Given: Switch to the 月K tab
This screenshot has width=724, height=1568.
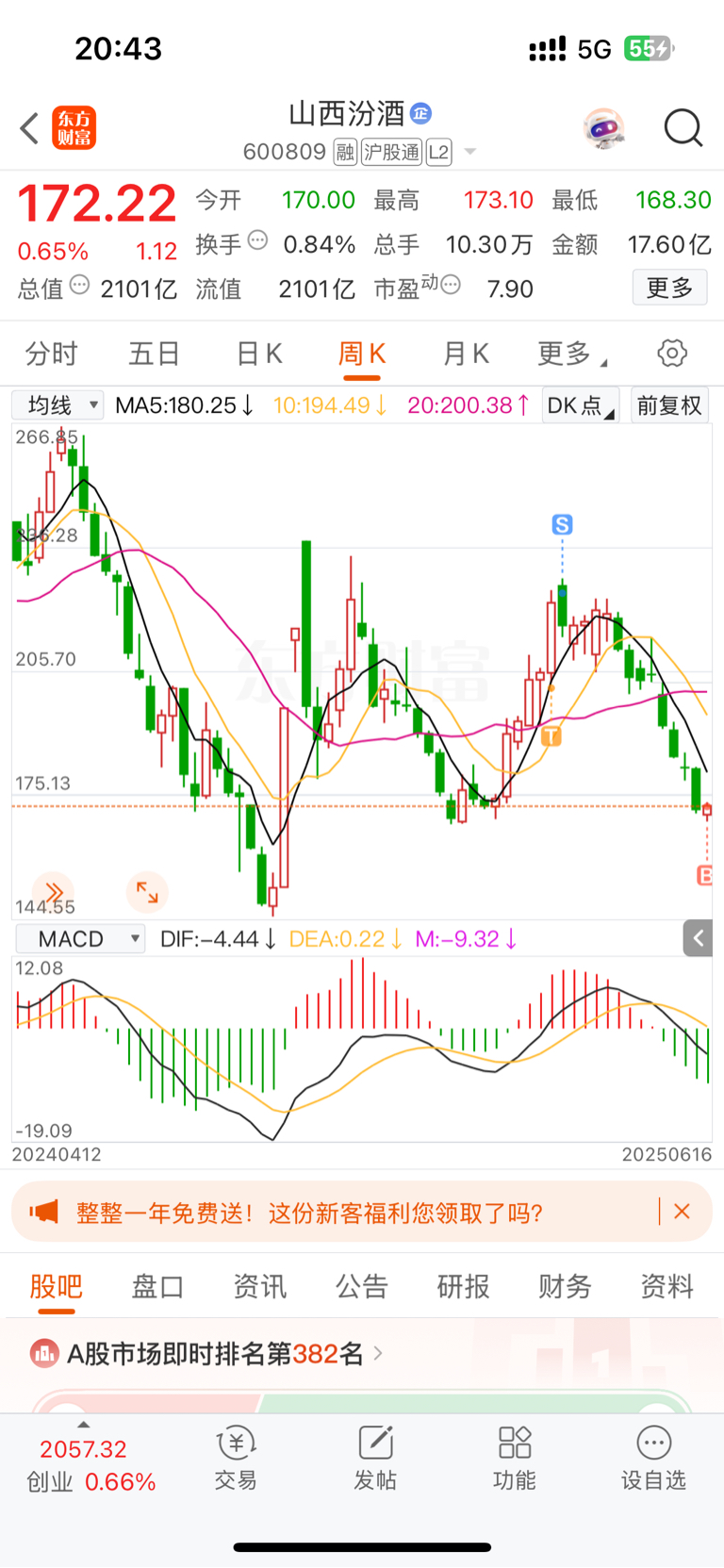Looking at the screenshot, I should tap(466, 354).
